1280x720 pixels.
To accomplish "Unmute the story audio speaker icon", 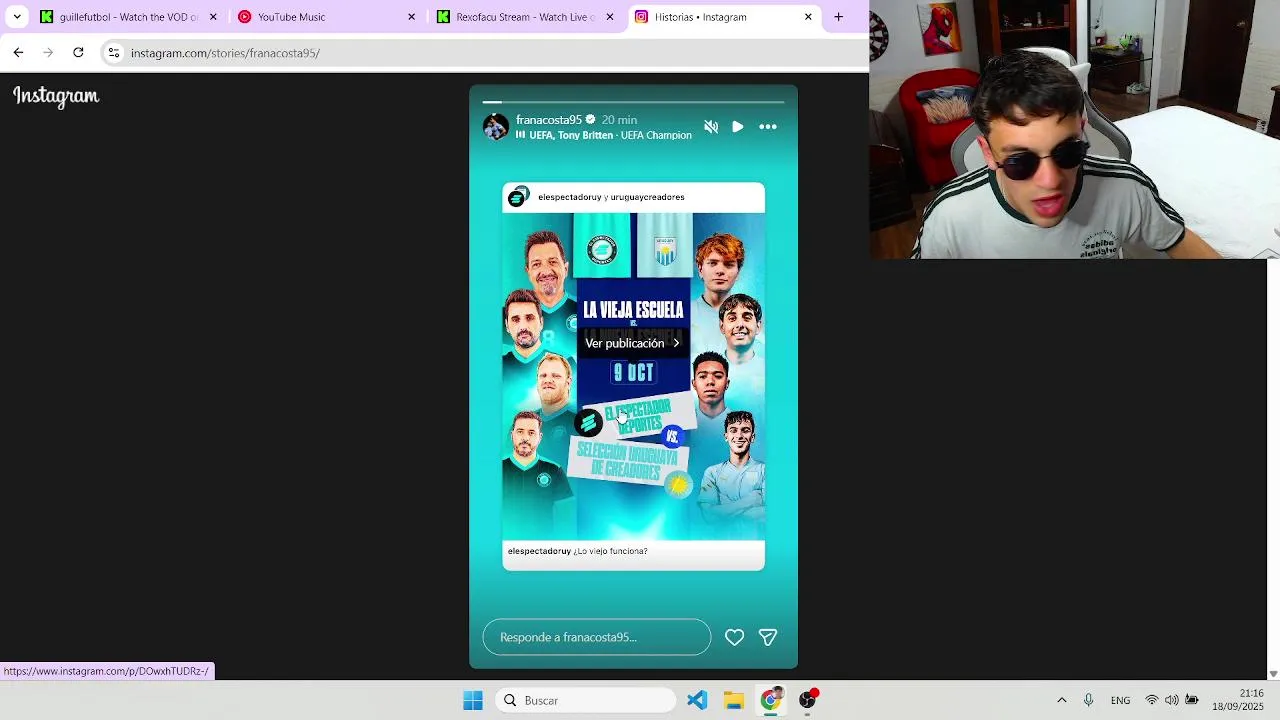I will pyautogui.click(x=711, y=127).
